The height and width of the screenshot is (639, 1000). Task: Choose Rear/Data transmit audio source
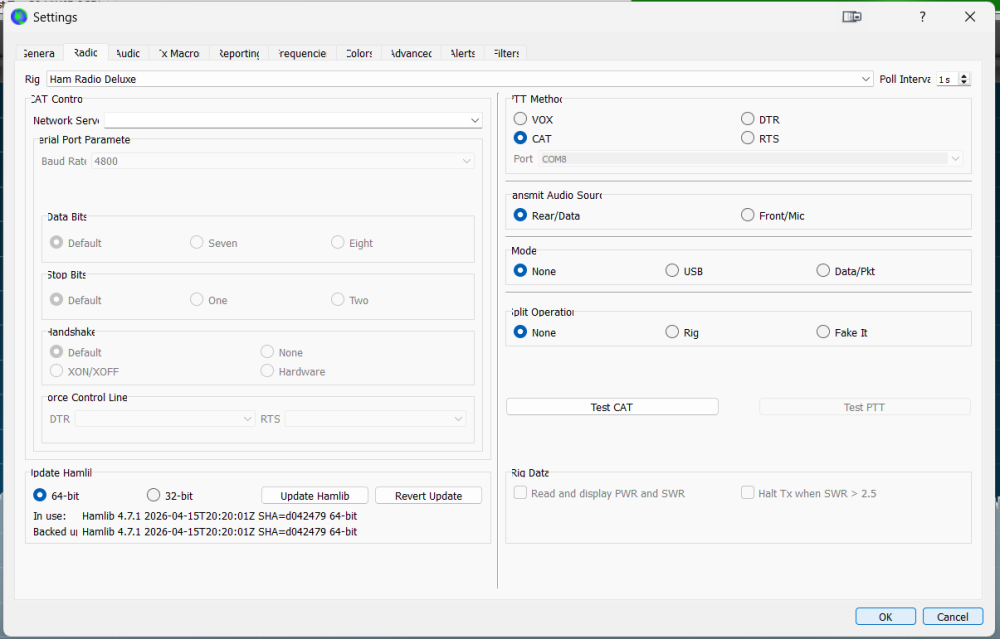(547, 216)
